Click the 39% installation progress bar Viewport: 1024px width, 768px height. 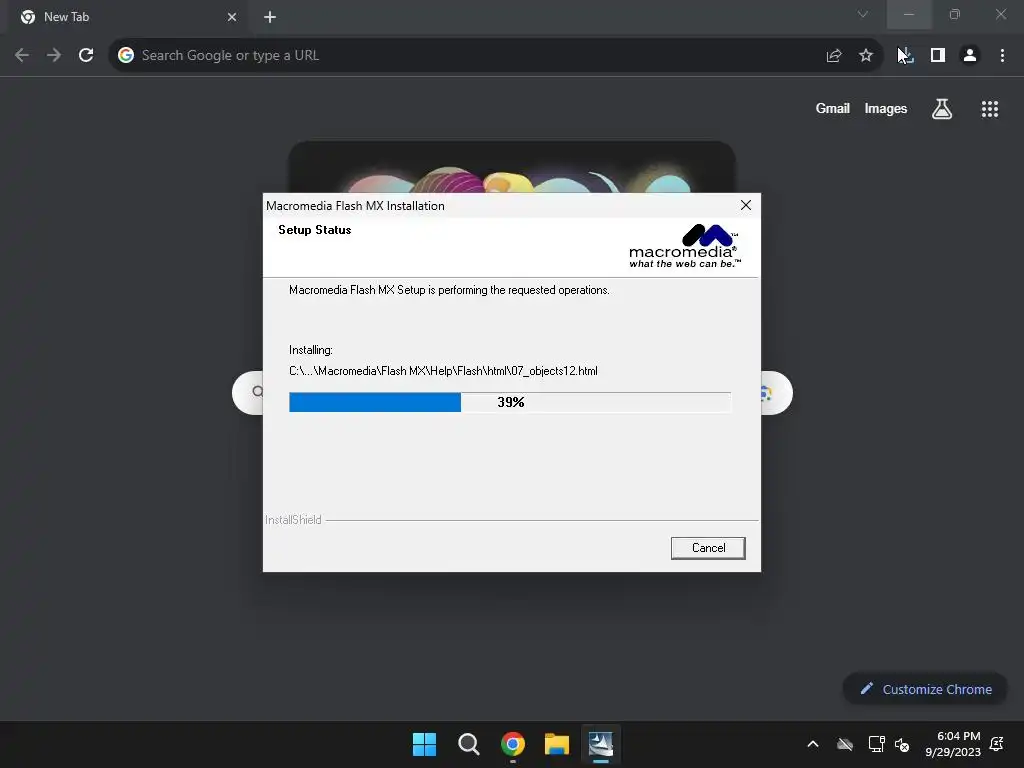click(510, 402)
